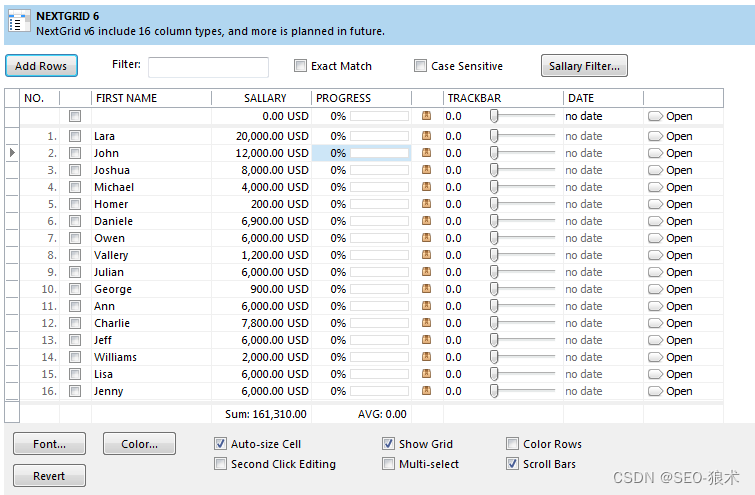Open the Font dialog

[x=50, y=444]
